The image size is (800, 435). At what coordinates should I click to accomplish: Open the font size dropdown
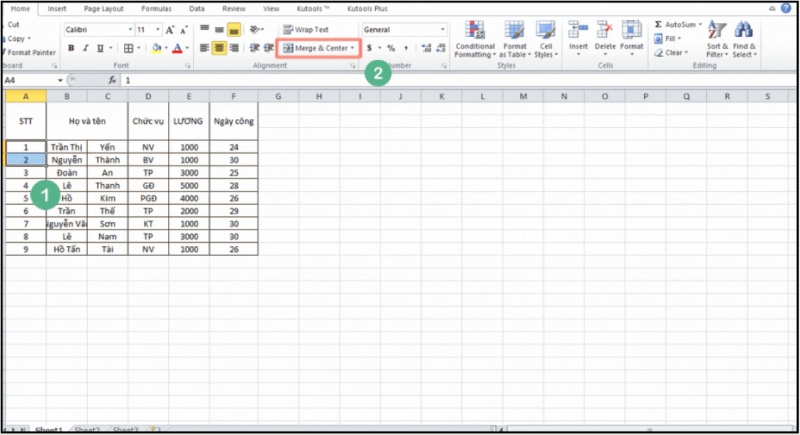[158, 30]
